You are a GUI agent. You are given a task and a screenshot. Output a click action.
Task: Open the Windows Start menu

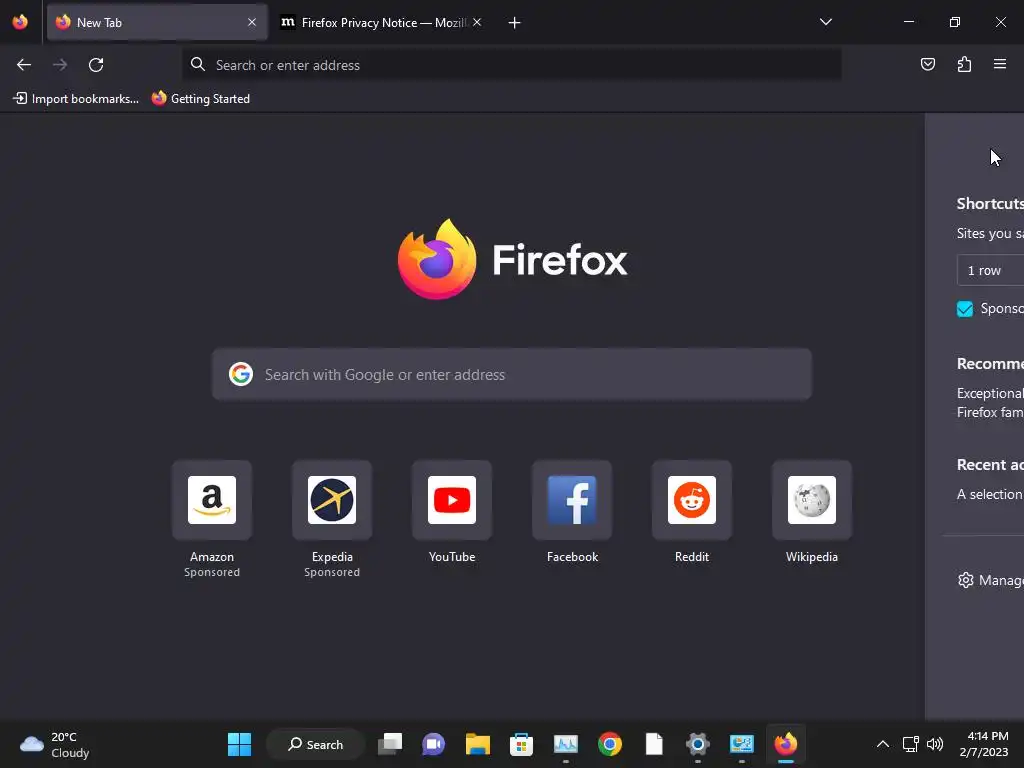240,744
